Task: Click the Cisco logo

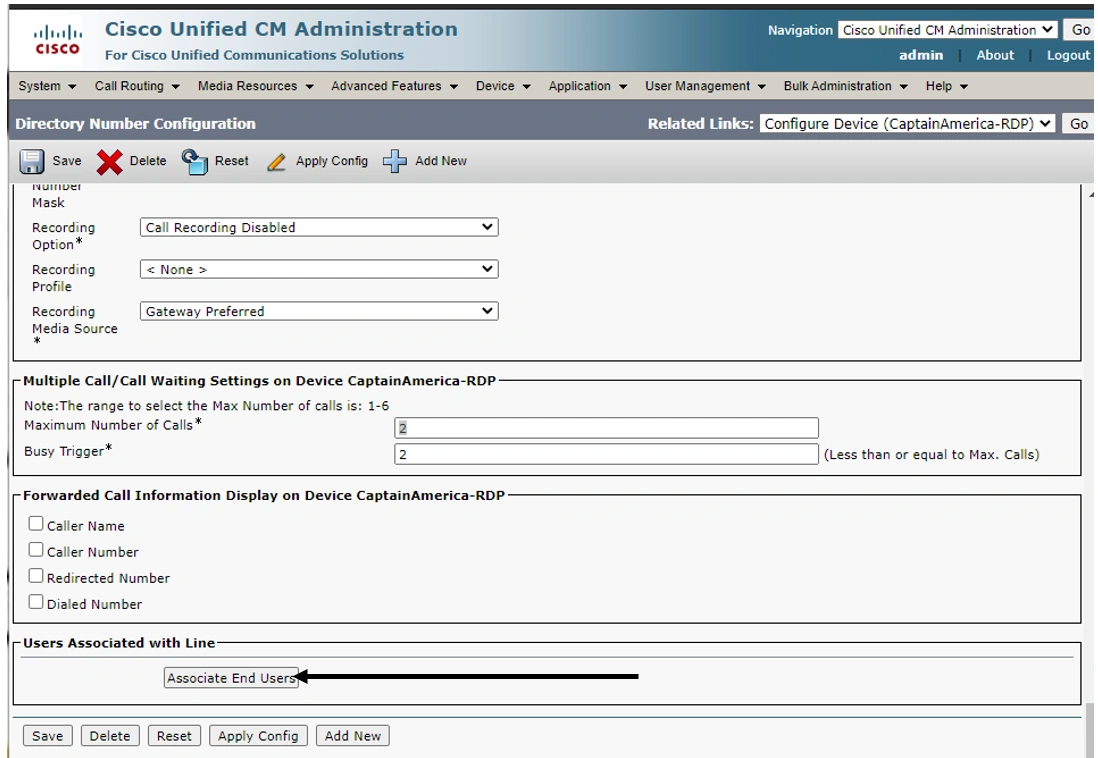Action: point(57,41)
